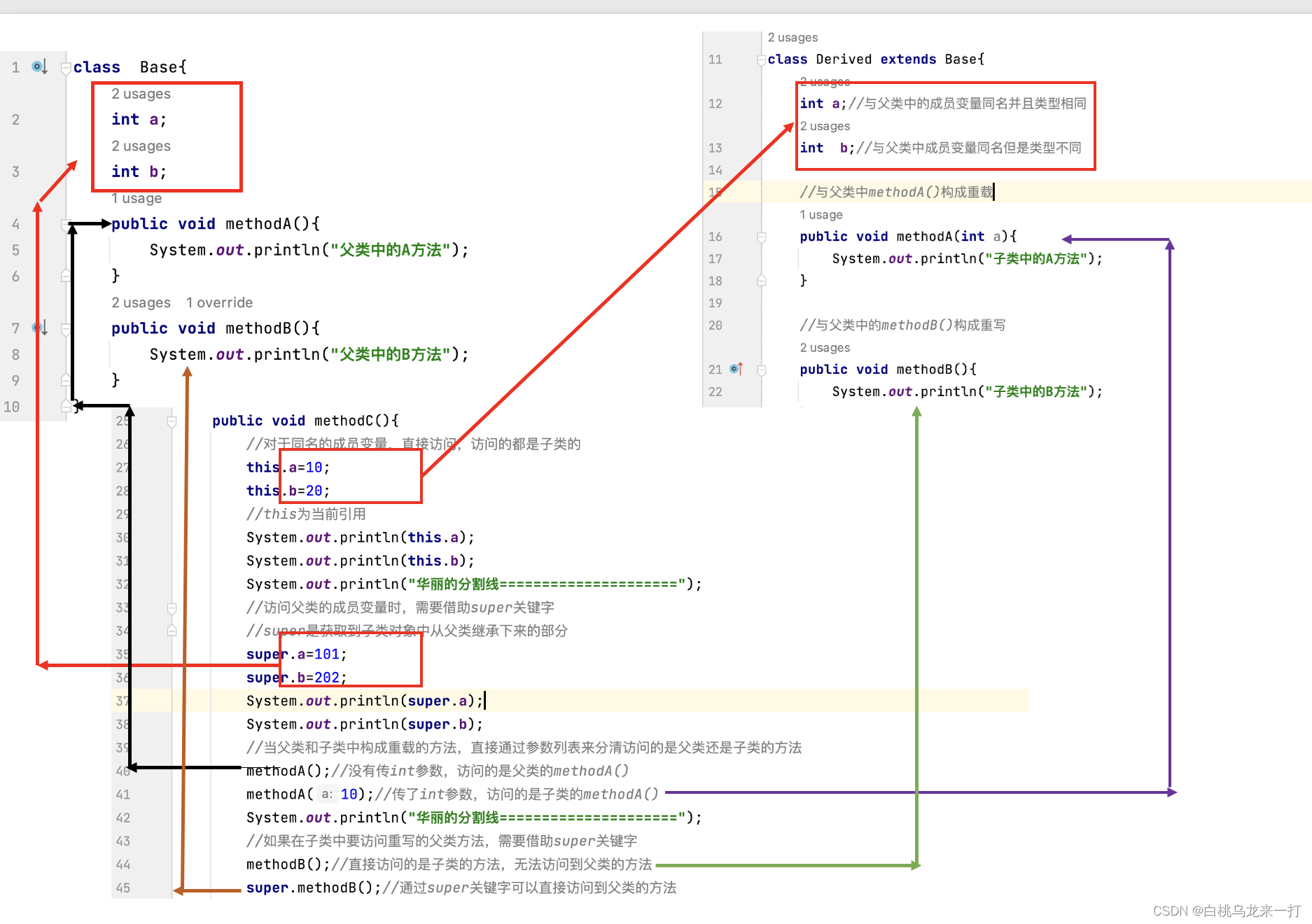Click the extends keyword
Viewport: 1312px width, 924px height.
click(x=908, y=59)
